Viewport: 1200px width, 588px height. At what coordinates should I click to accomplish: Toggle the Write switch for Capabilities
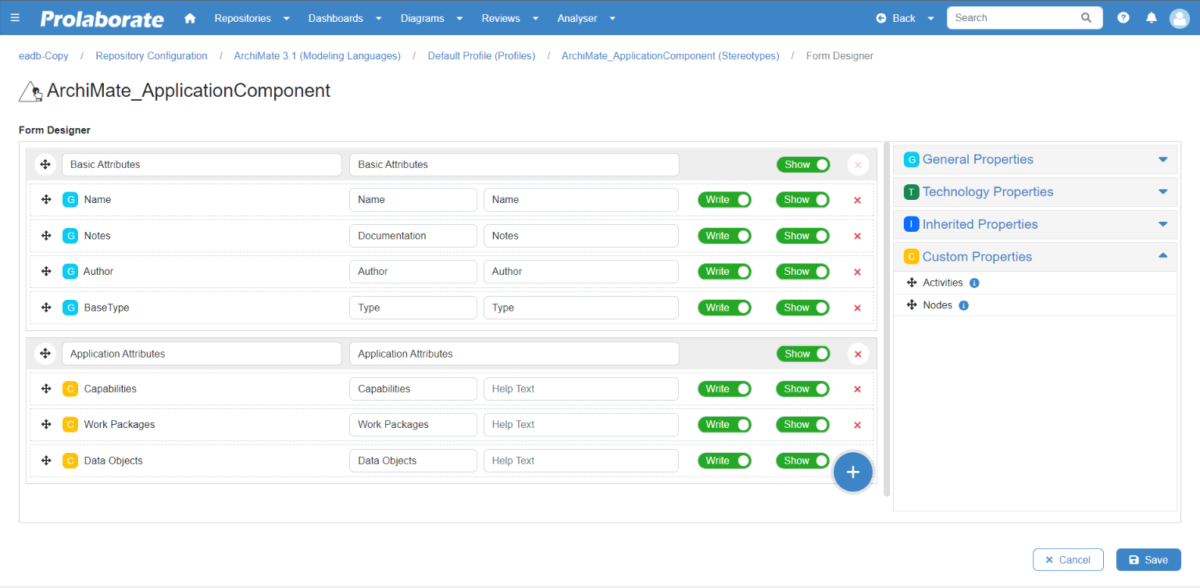tap(724, 388)
